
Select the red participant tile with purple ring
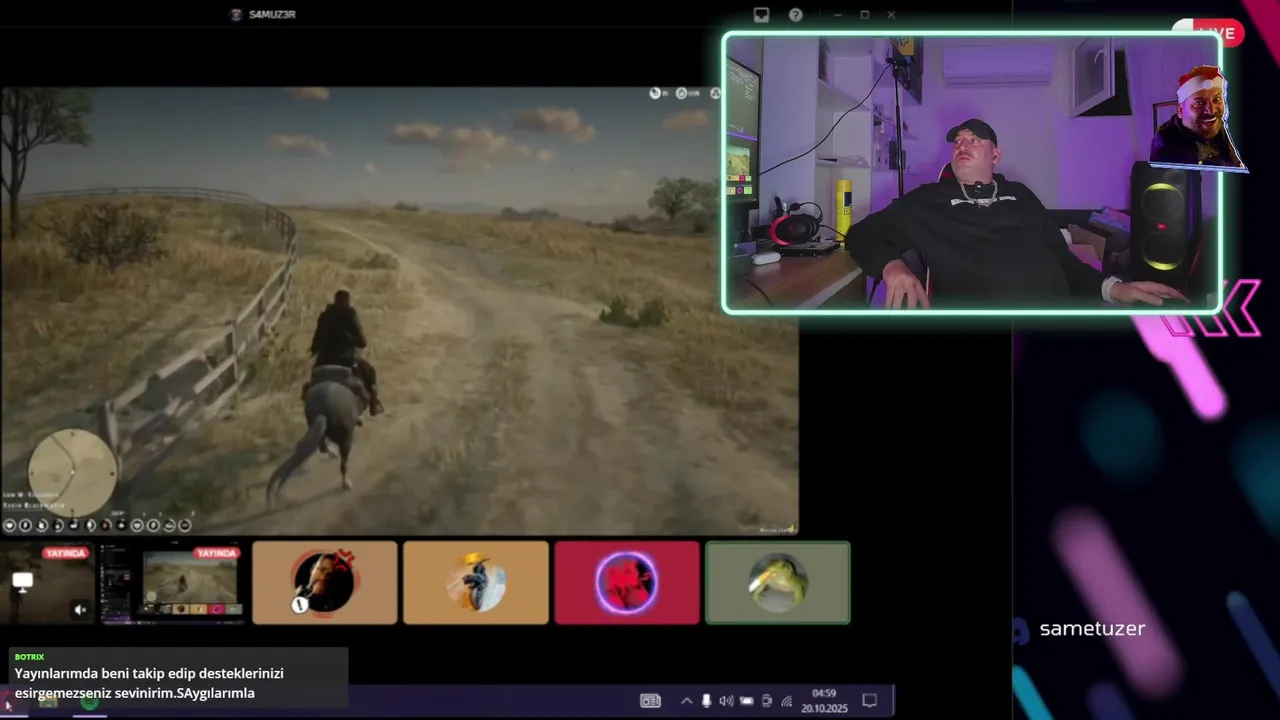point(627,583)
